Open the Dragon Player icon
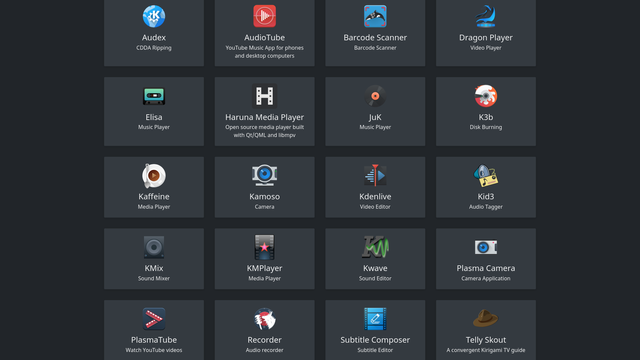This screenshot has height=360, width=640. (486, 16)
